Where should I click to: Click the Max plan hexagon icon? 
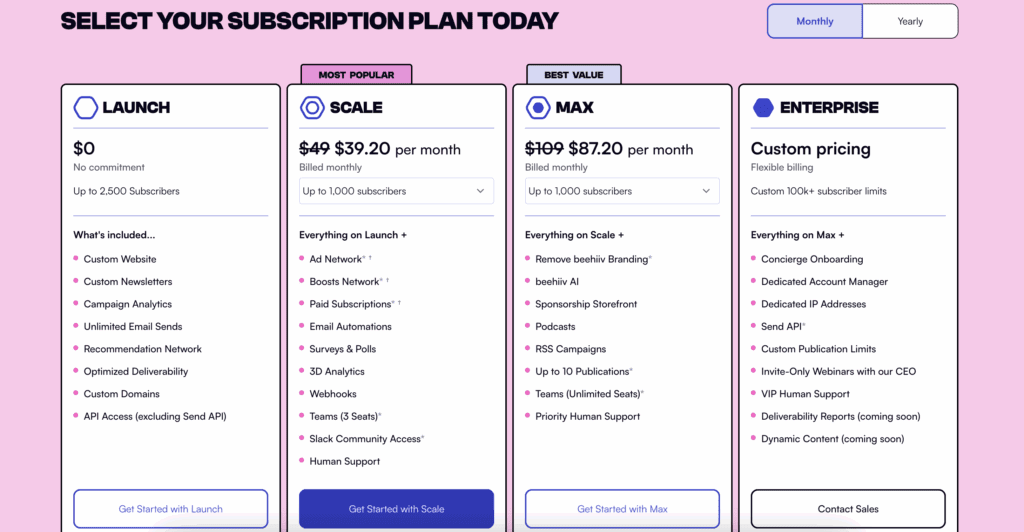pyautogui.click(x=538, y=108)
